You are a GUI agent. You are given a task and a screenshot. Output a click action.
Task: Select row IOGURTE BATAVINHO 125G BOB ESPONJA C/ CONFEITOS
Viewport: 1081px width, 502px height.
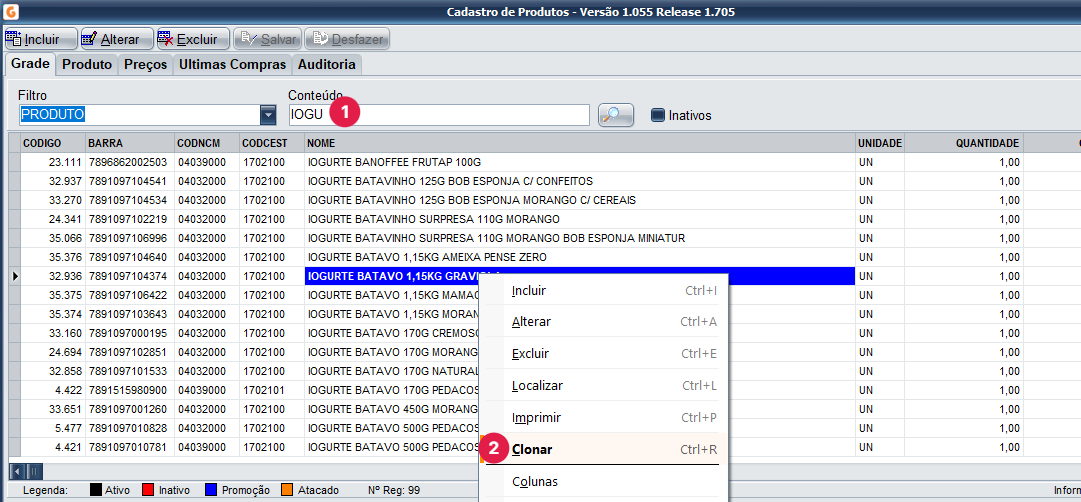[580, 181]
